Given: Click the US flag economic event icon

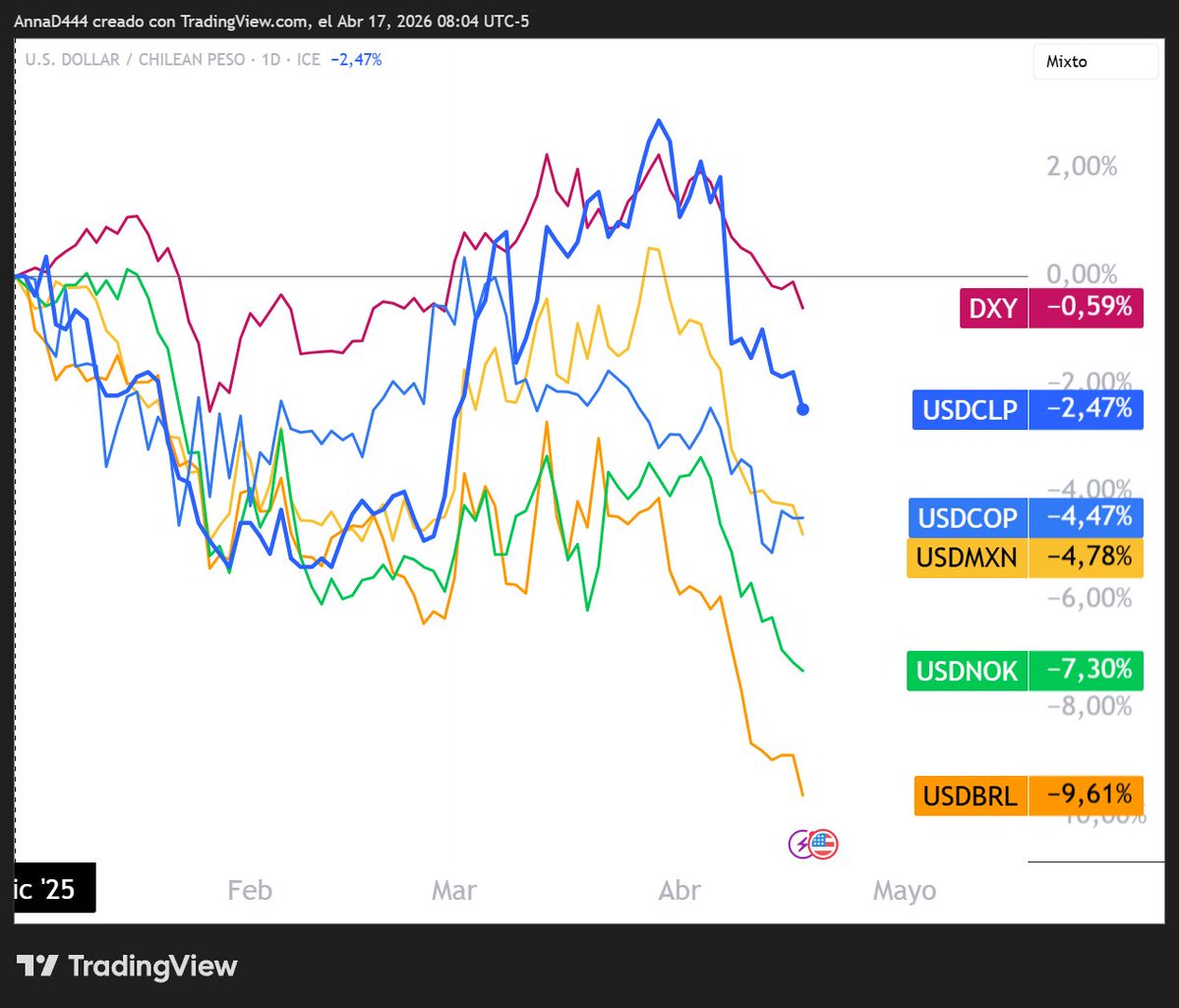Looking at the screenshot, I should 823,844.
